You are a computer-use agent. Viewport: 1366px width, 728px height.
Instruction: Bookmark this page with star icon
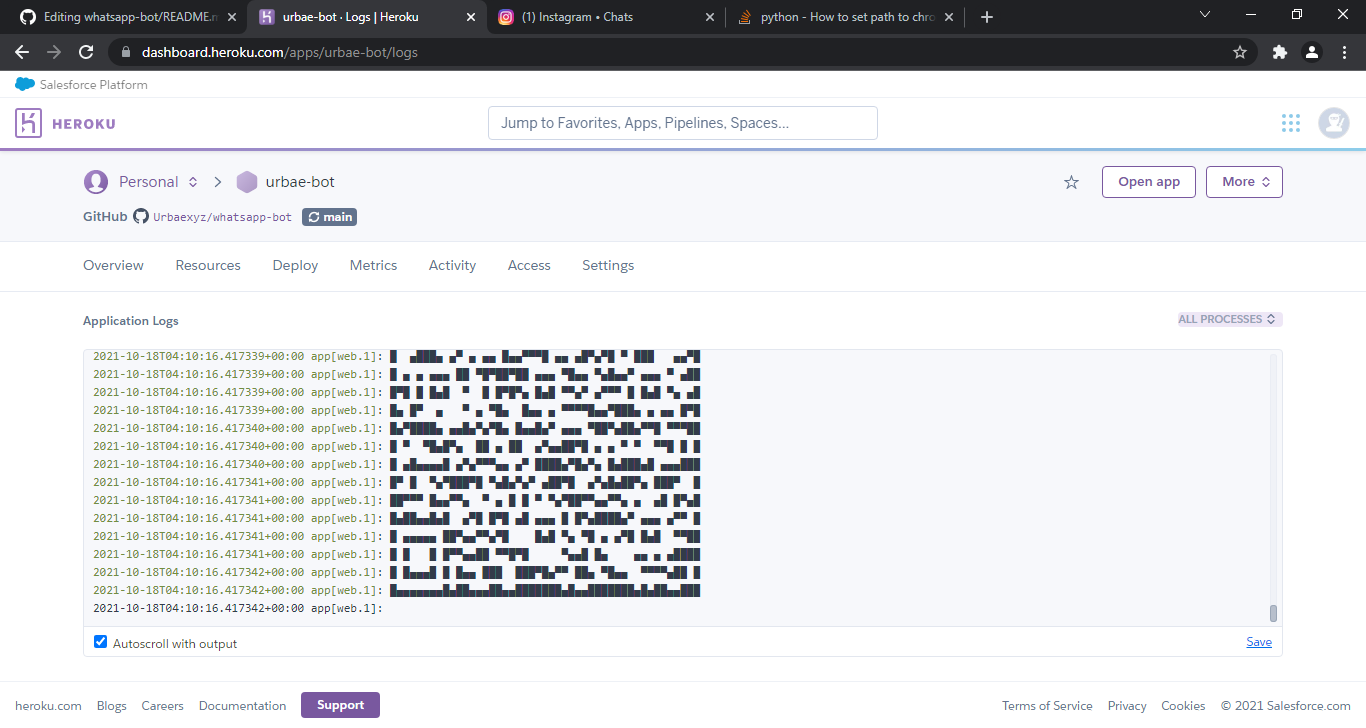point(1240,52)
